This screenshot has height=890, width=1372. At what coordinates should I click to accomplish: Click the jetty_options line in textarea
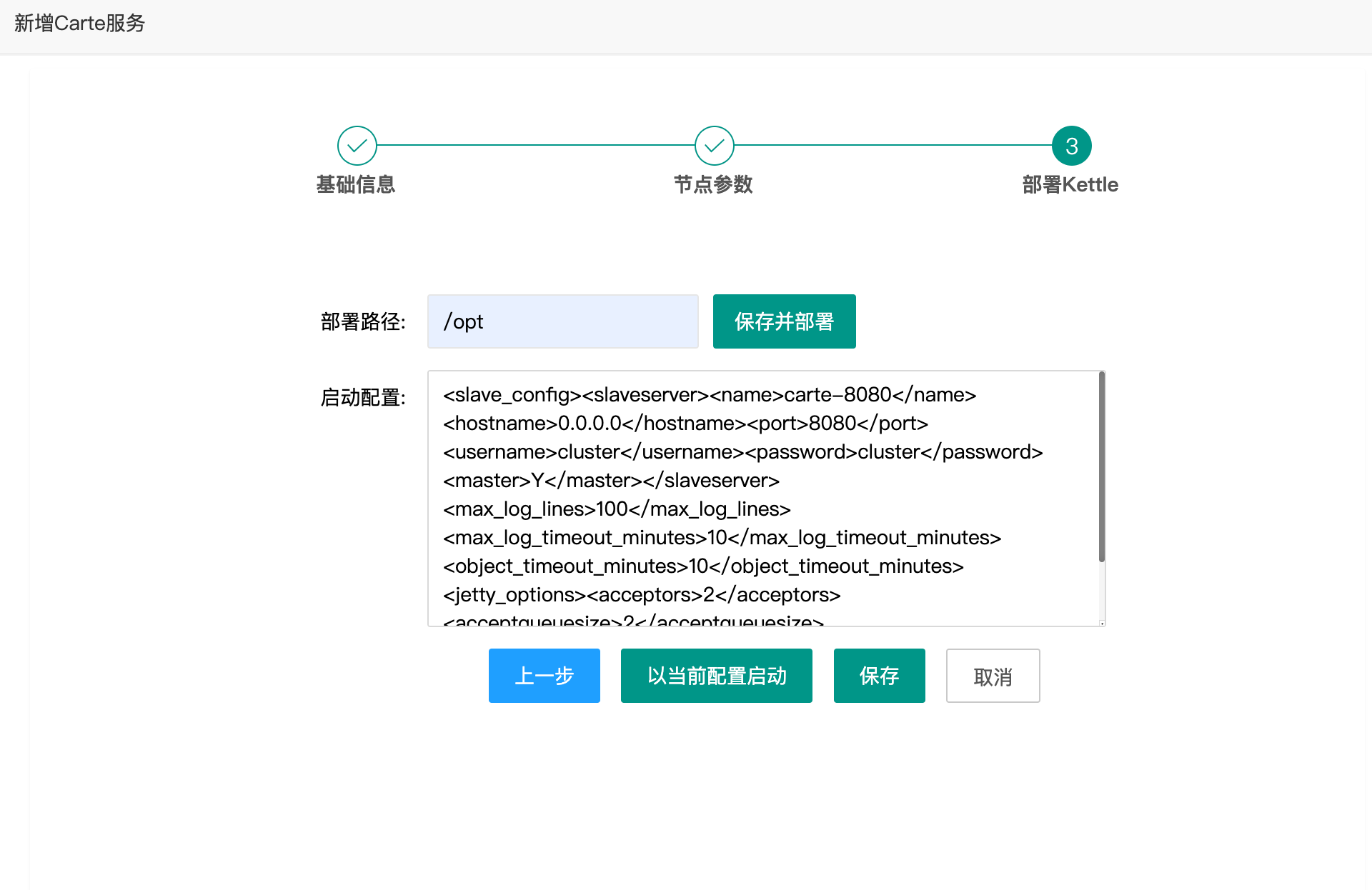641,595
